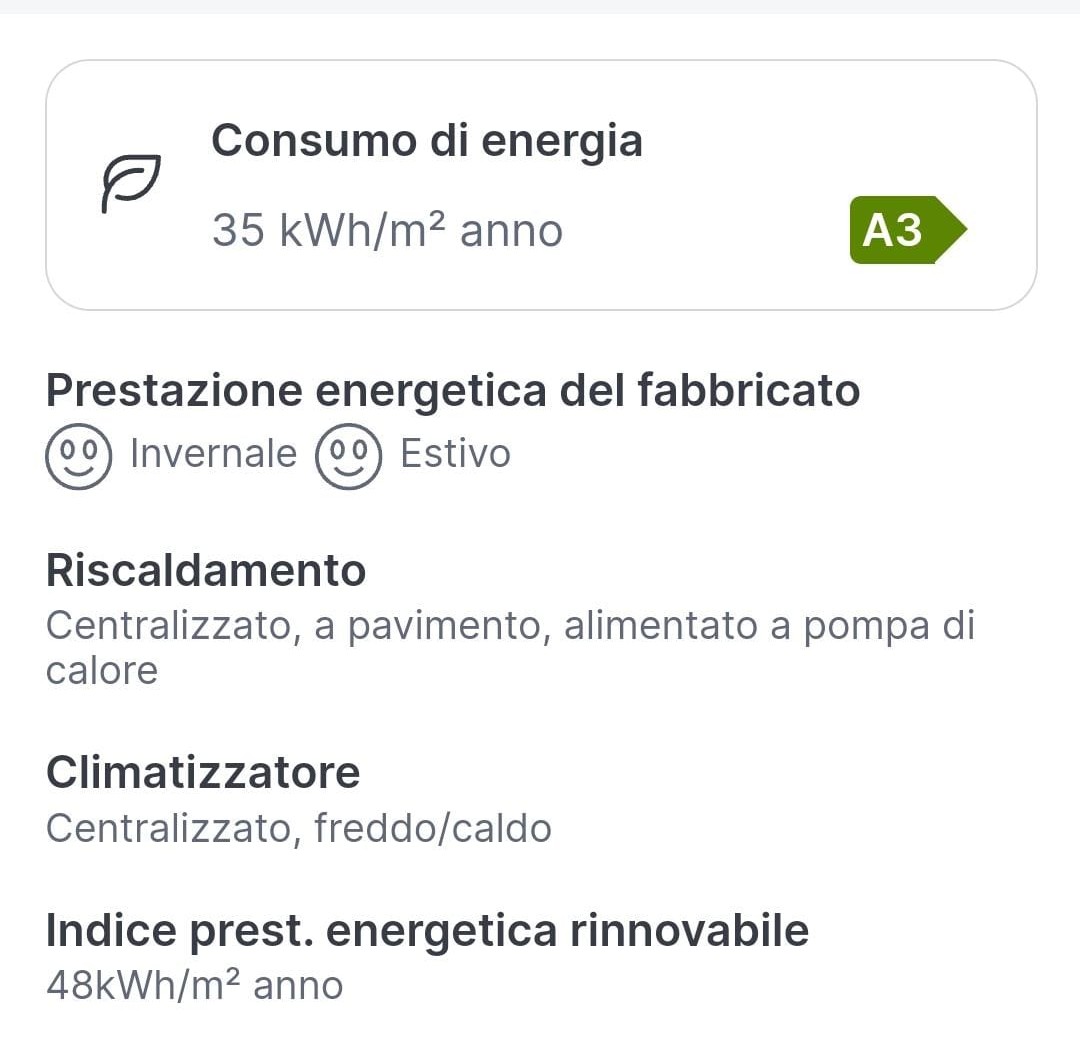Viewport: 1080px width, 1054px height.
Task: Click the A3 text inside the green badge
Action: 892,230
